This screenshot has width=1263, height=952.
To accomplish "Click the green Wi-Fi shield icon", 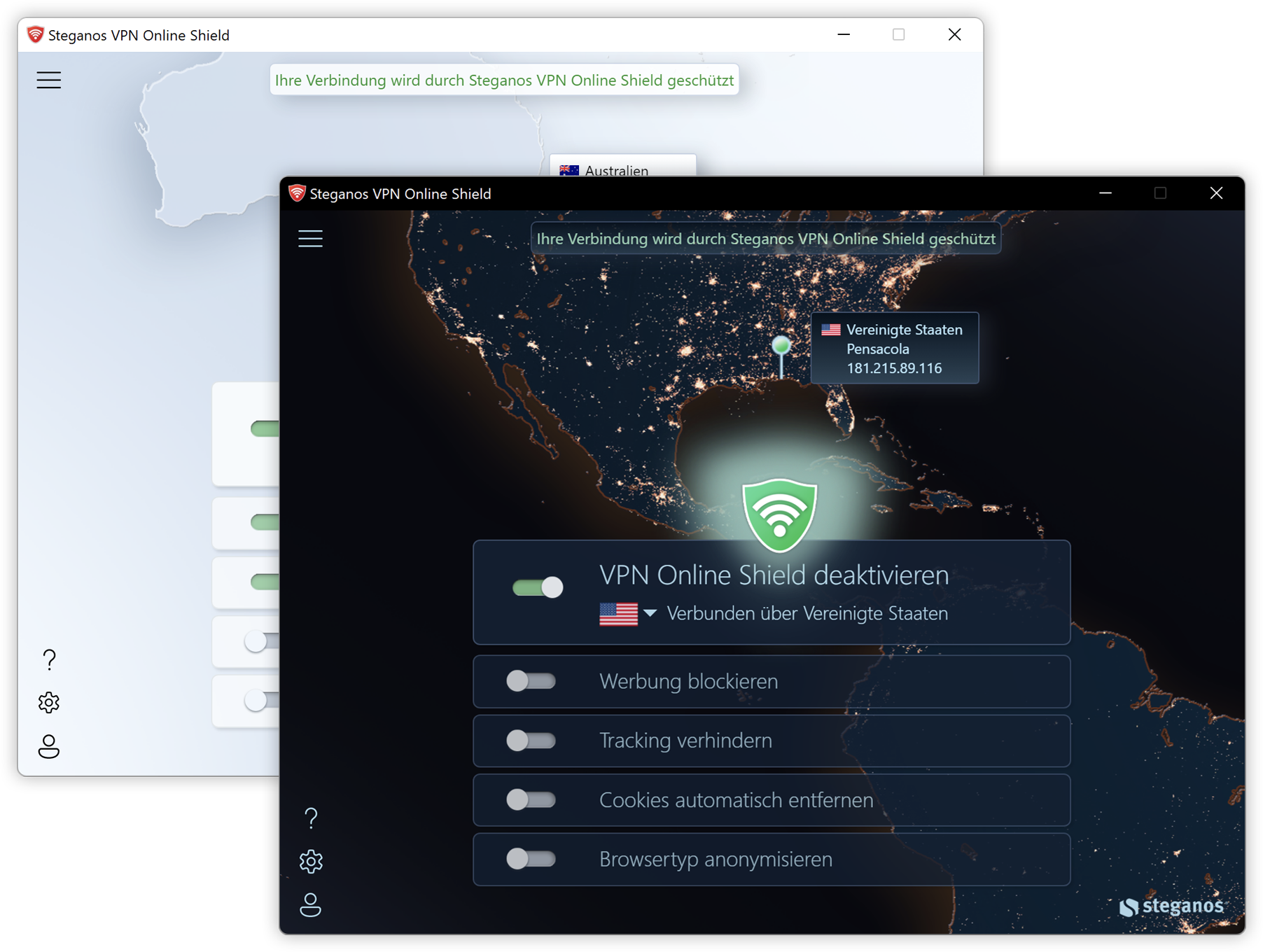I will point(779,515).
